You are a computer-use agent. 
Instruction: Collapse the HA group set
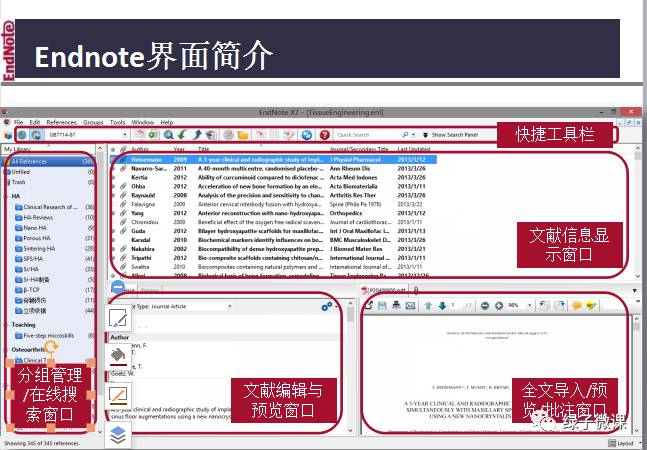coord(7,196)
